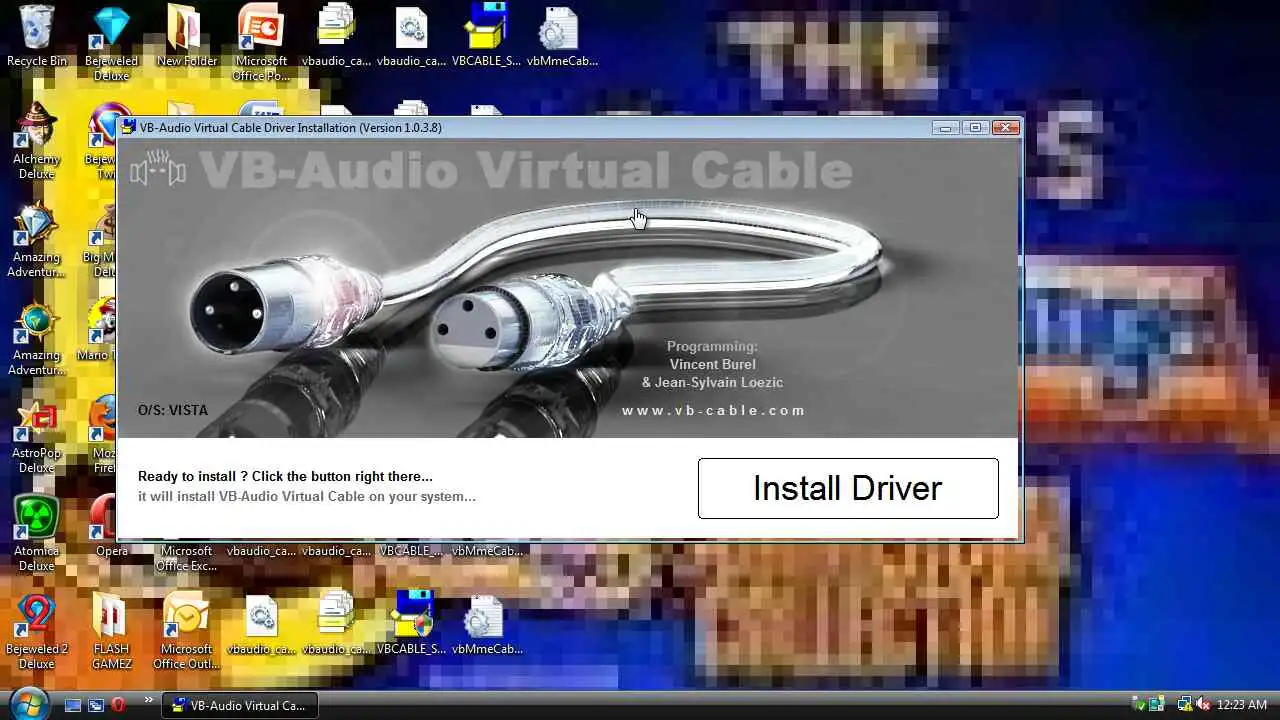Select the Atomica Deluxe desktop shortcut
The image size is (1280, 720).
37,533
